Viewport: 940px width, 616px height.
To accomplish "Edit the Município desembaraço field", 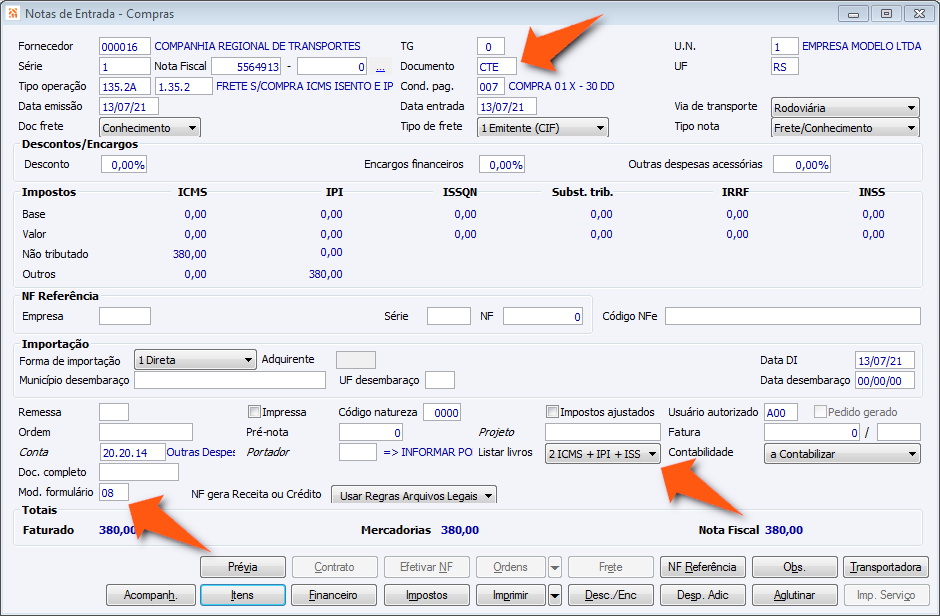I will [230, 380].
